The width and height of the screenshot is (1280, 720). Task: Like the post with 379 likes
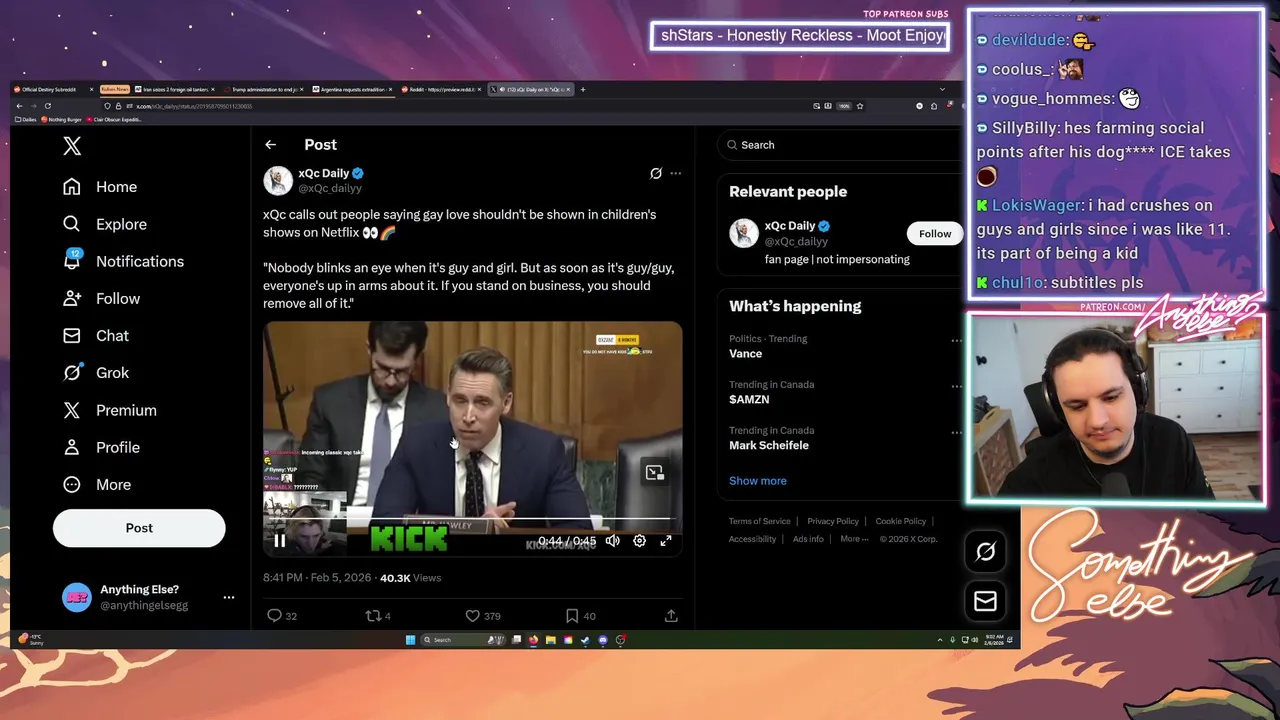pos(472,616)
